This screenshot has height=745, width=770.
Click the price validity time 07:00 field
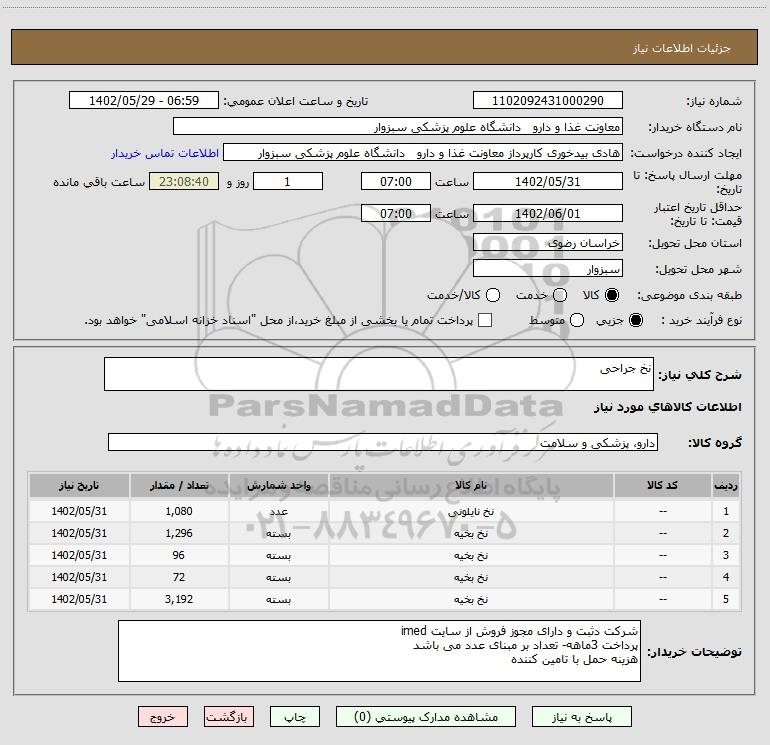coord(396,213)
